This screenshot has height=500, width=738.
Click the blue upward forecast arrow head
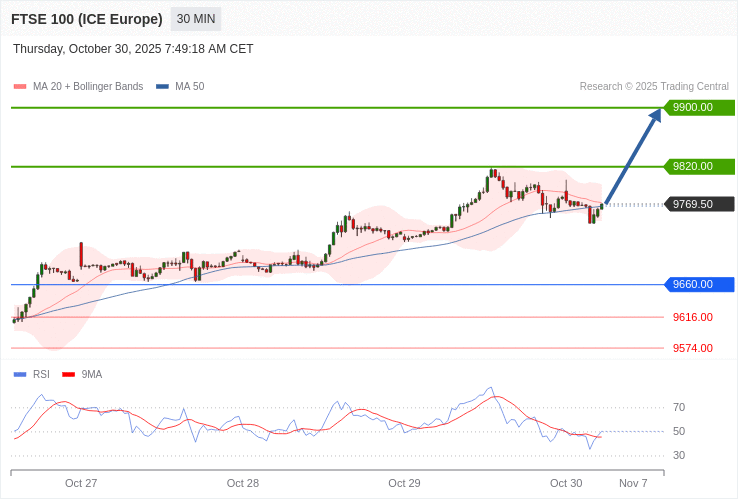point(655,116)
